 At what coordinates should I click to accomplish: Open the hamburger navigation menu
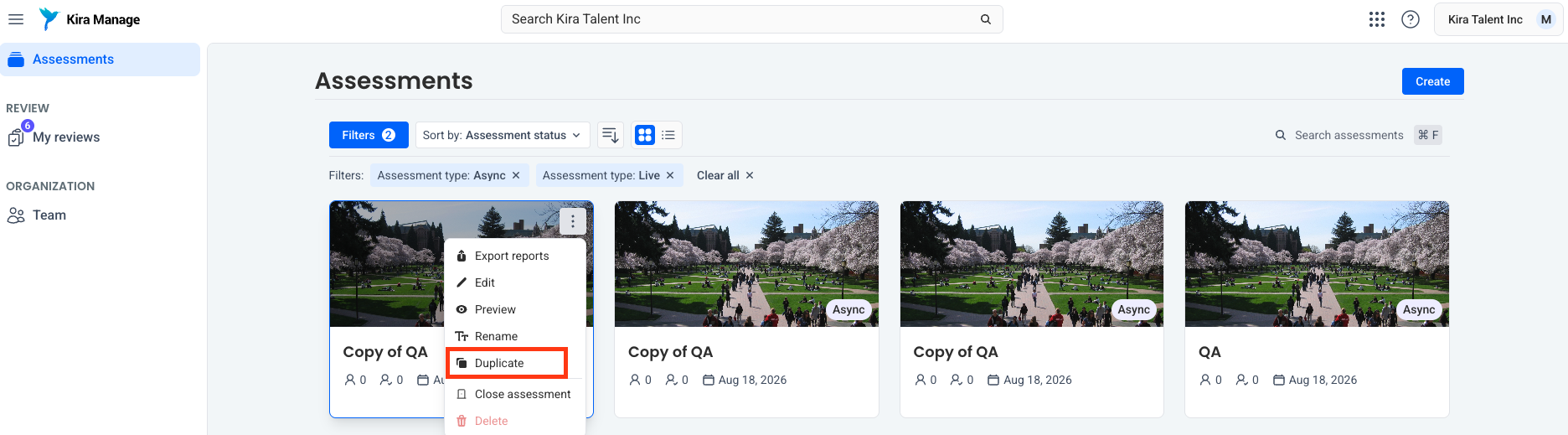click(x=16, y=19)
